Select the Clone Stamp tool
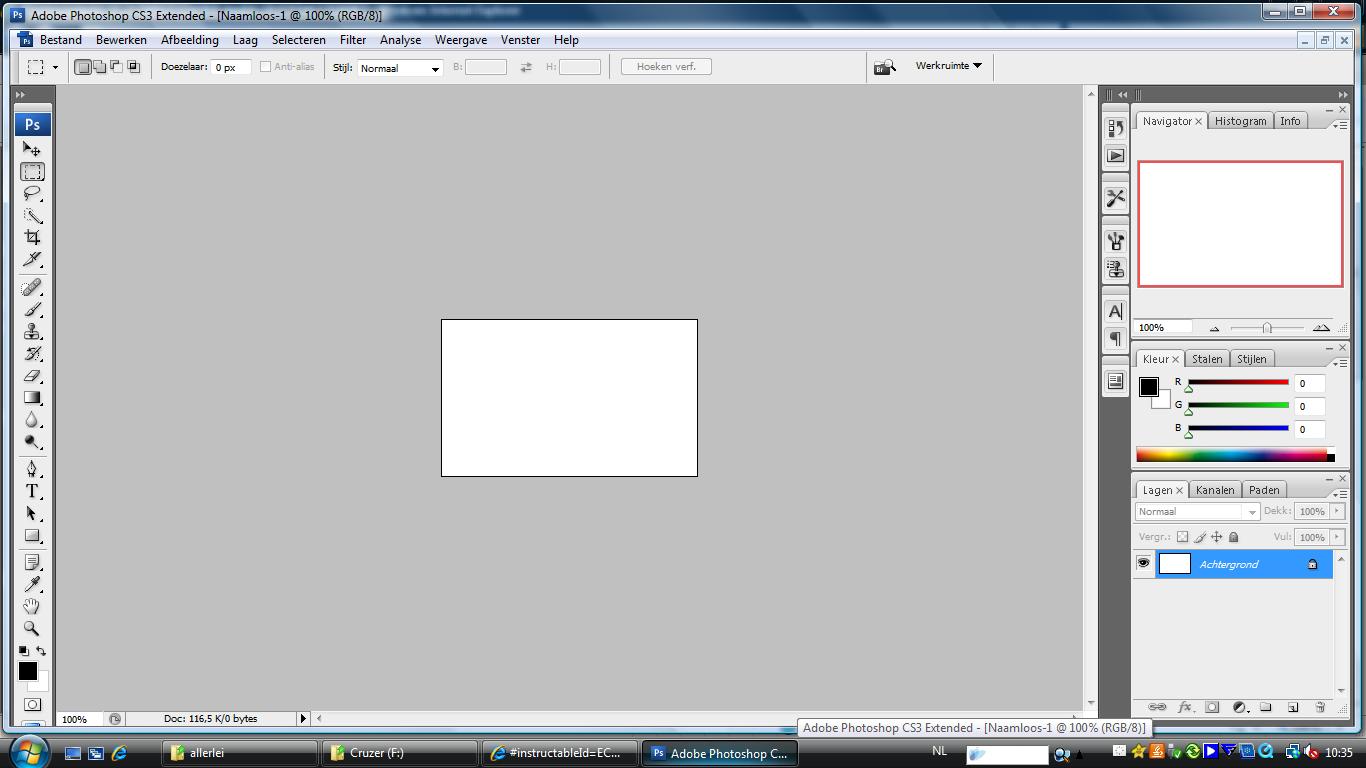The width and height of the screenshot is (1366, 768). (x=32, y=332)
